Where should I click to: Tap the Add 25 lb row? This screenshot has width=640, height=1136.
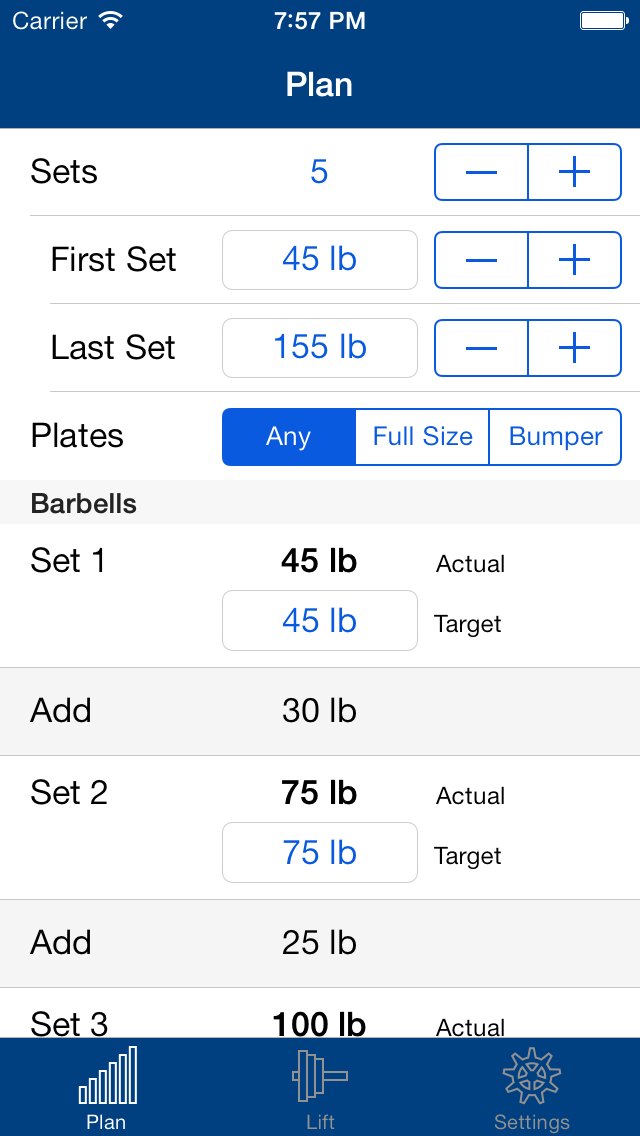pos(320,943)
